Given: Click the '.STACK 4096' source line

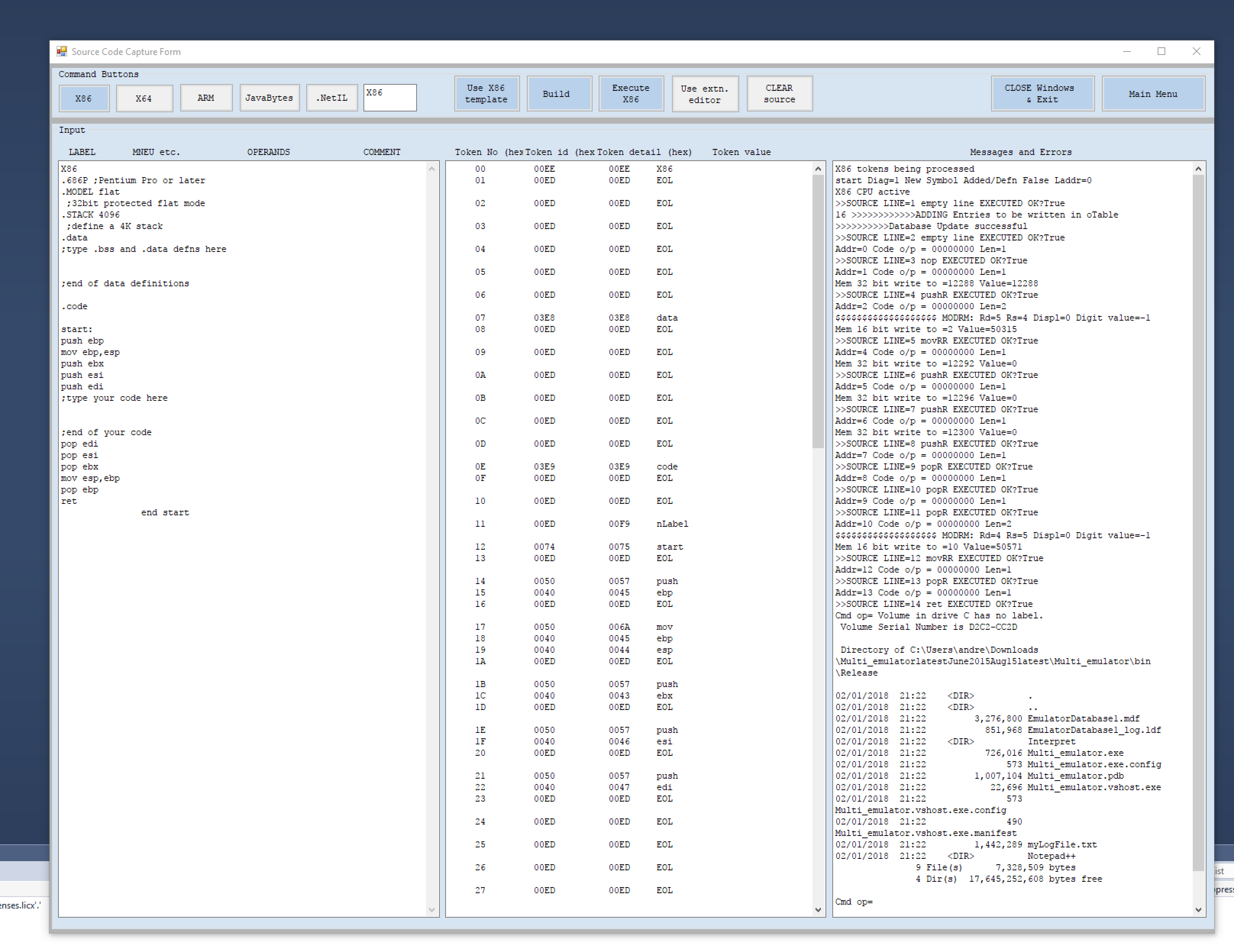Looking at the screenshot, I should [90, 215].
